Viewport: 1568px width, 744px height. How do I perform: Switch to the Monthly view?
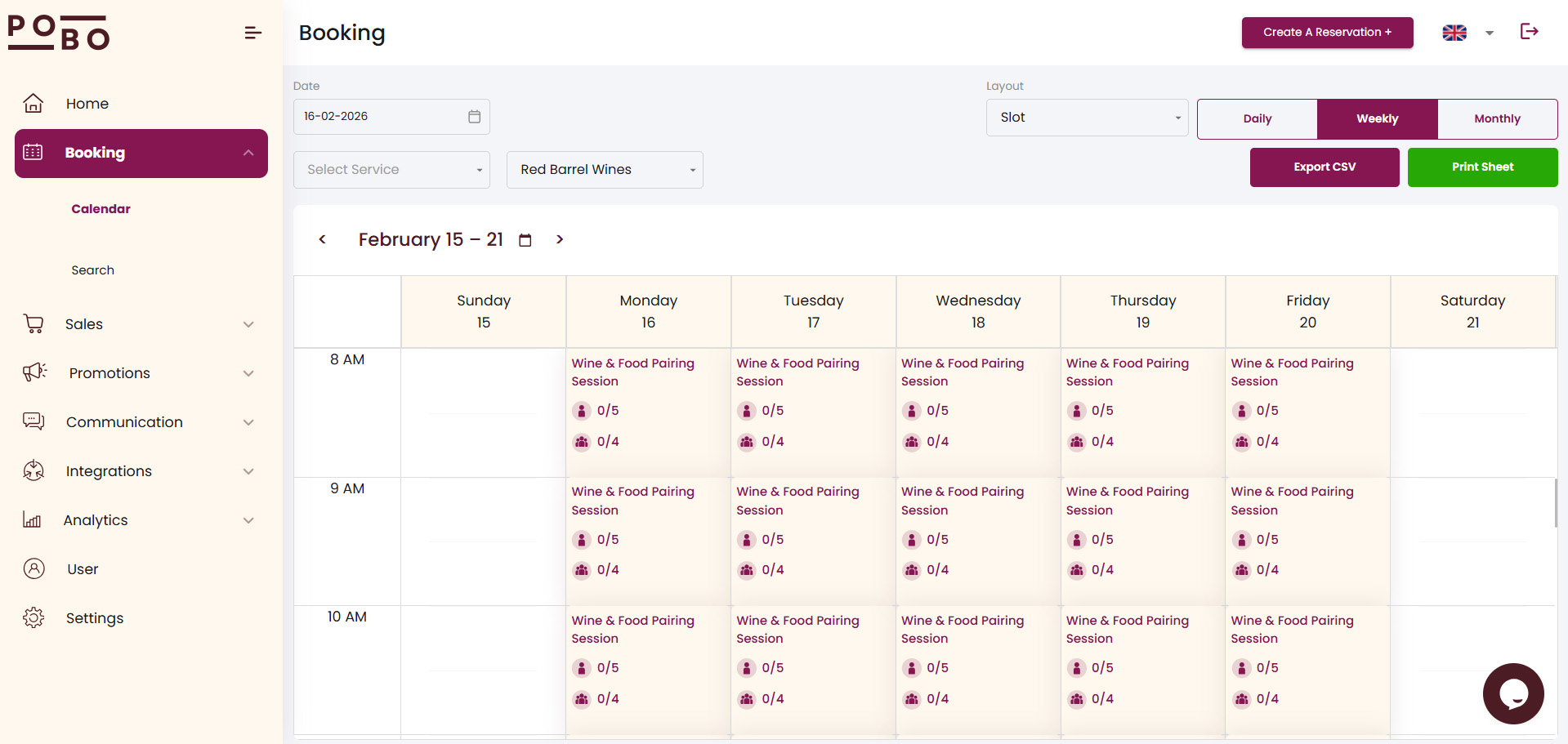click(1497, 119)
